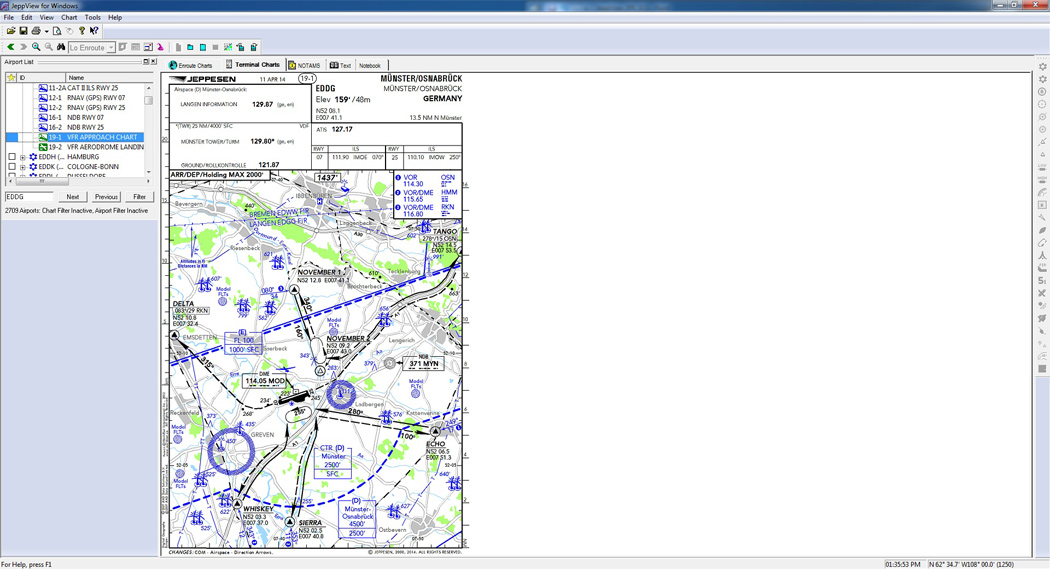Check the EDDK Cologne-Bonn checkbox
This screenshot has height=569, width=1050.
click(12, 166)
